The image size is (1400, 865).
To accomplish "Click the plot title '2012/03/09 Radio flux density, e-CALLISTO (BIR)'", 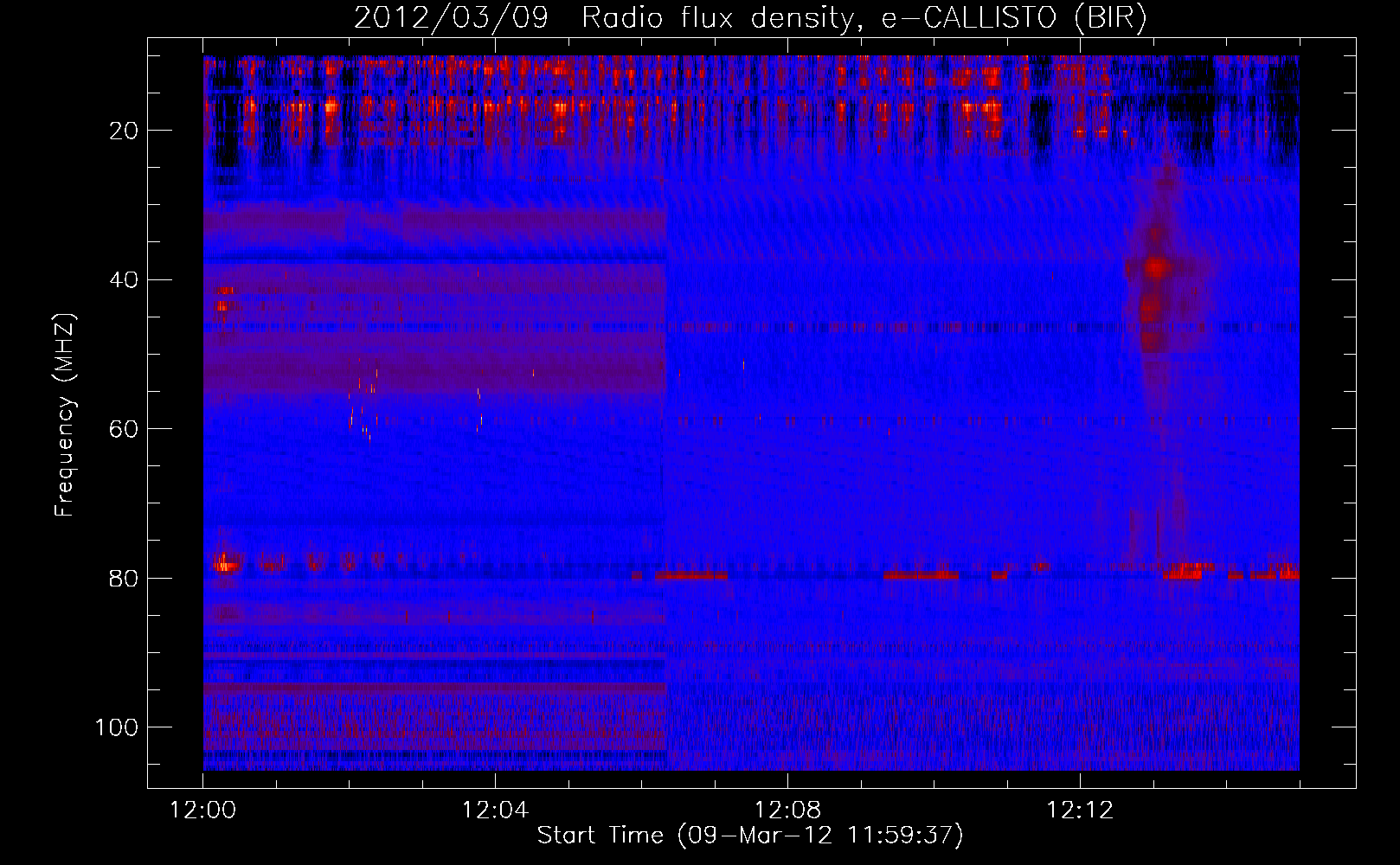I will tap(750, 18).
